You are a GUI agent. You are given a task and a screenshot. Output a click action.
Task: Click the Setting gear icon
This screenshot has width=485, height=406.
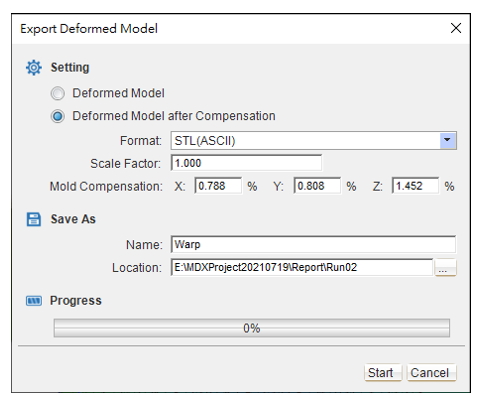pos(34,68)
